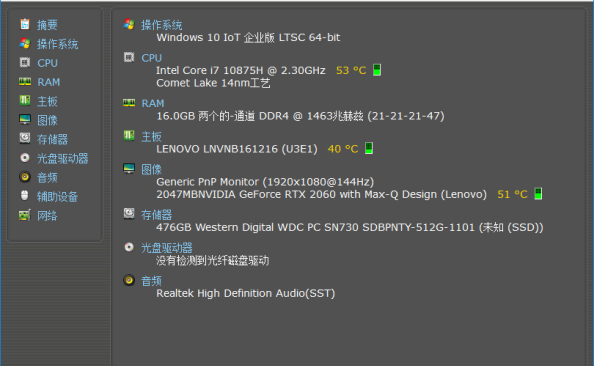Image resolution: width=594 pixels, height=366 pixels.
Task: Click the memory icon beside RAM heading
Action: (129, 103)
